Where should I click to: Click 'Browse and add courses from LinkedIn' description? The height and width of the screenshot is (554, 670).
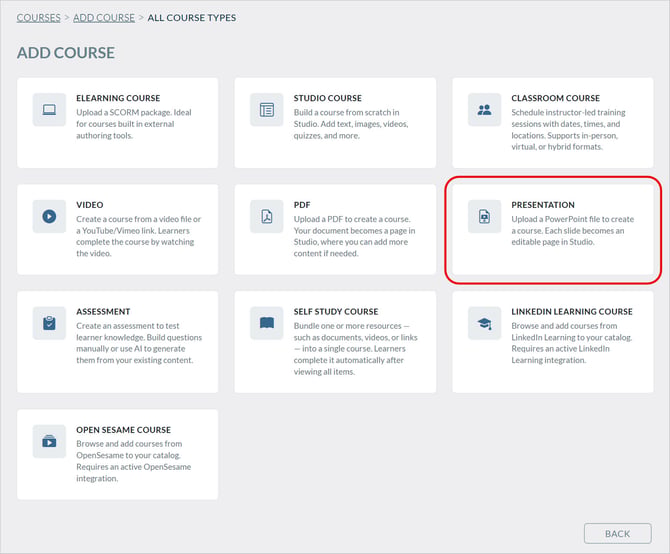(572, 343)
